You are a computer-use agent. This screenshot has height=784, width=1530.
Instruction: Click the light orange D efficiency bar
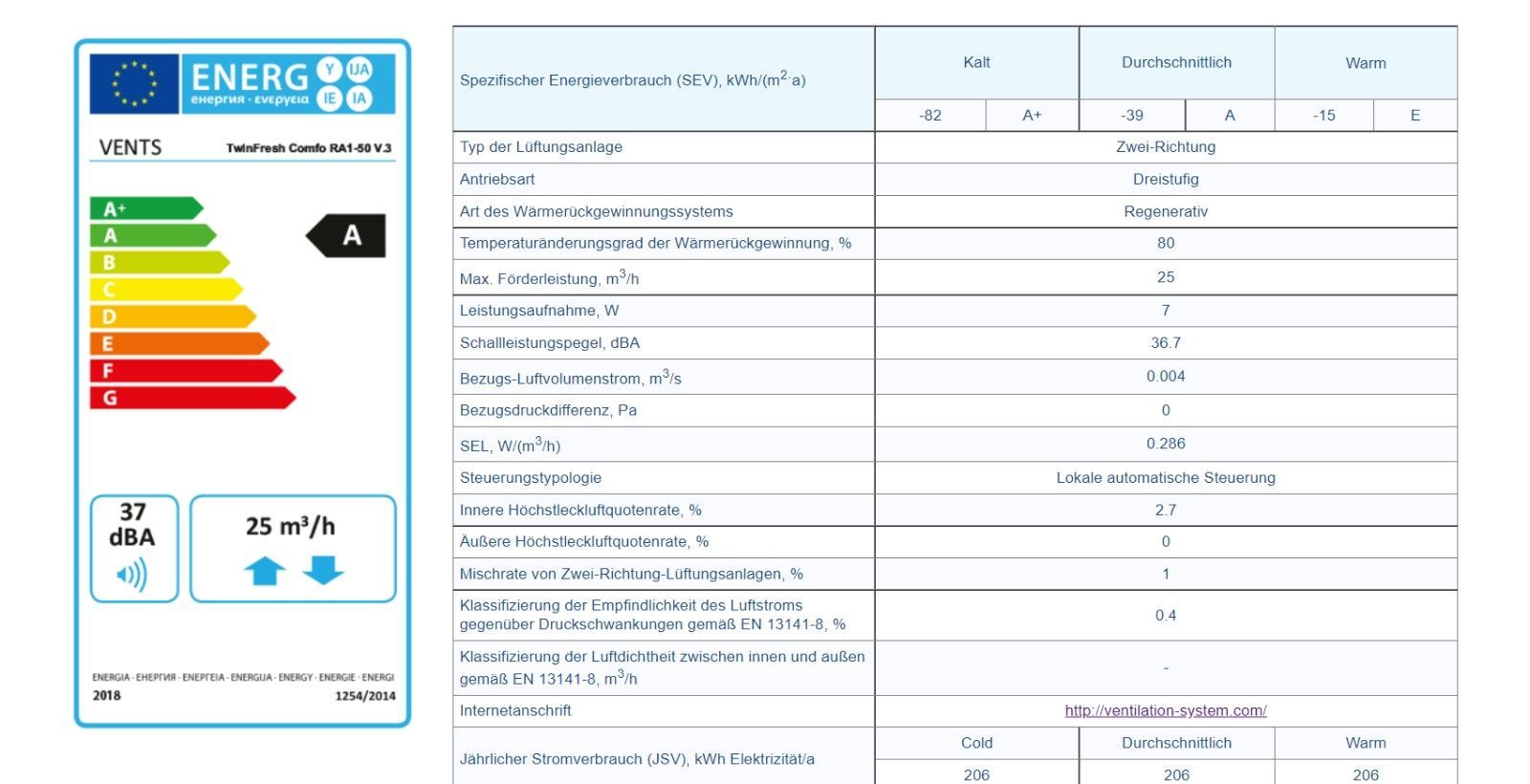pos(173,316)
